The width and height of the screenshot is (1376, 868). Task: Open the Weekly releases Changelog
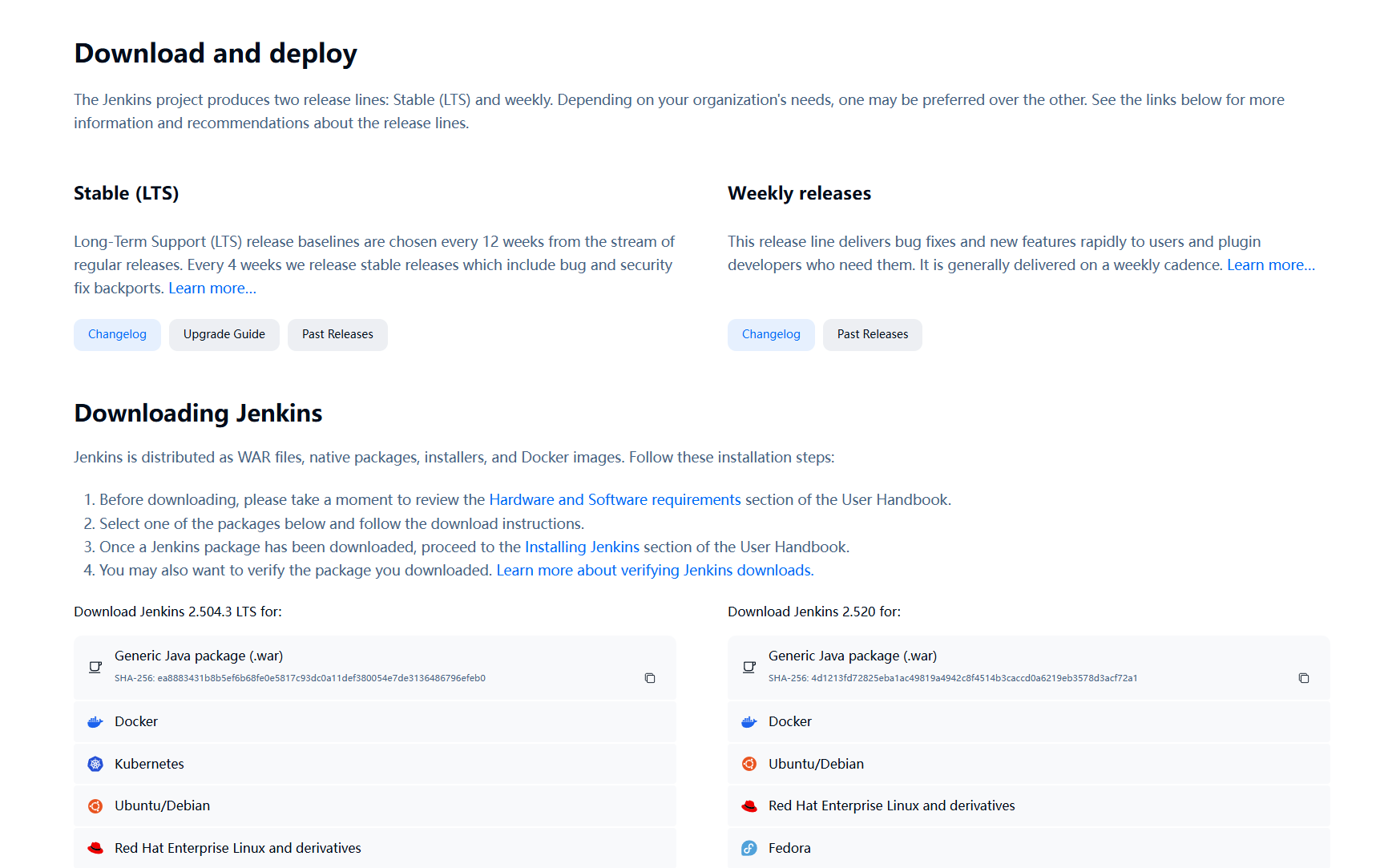pos(771,335)
